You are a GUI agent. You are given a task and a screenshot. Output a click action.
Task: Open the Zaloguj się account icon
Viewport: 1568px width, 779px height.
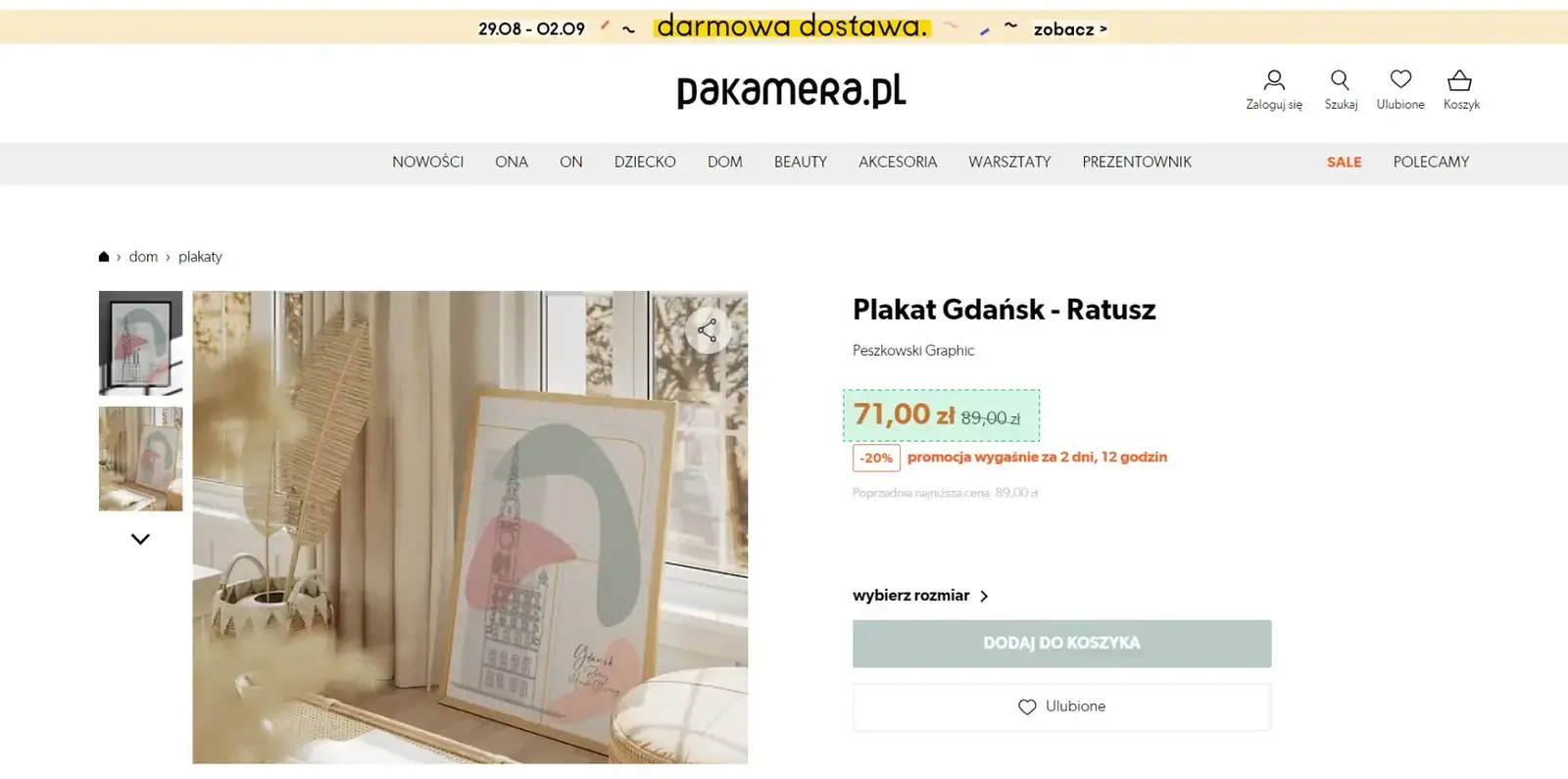[1274, 80]
